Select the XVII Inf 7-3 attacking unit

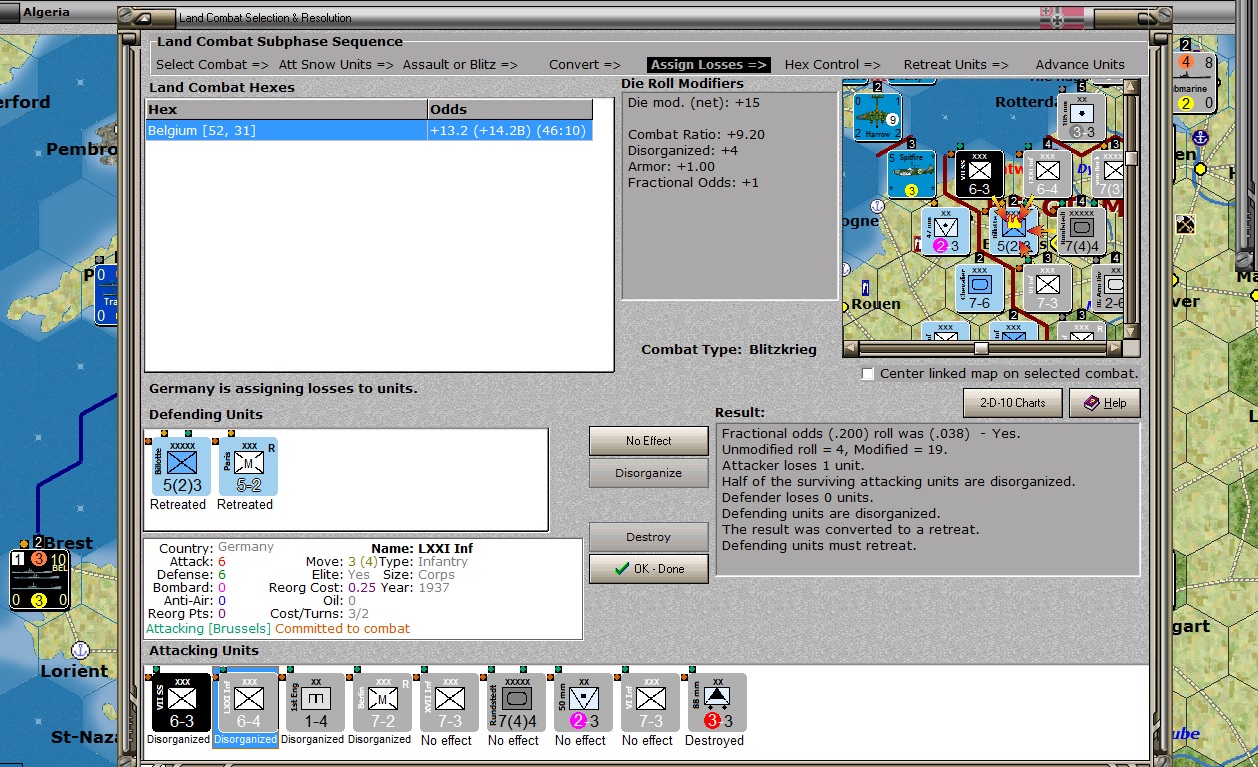449,701
